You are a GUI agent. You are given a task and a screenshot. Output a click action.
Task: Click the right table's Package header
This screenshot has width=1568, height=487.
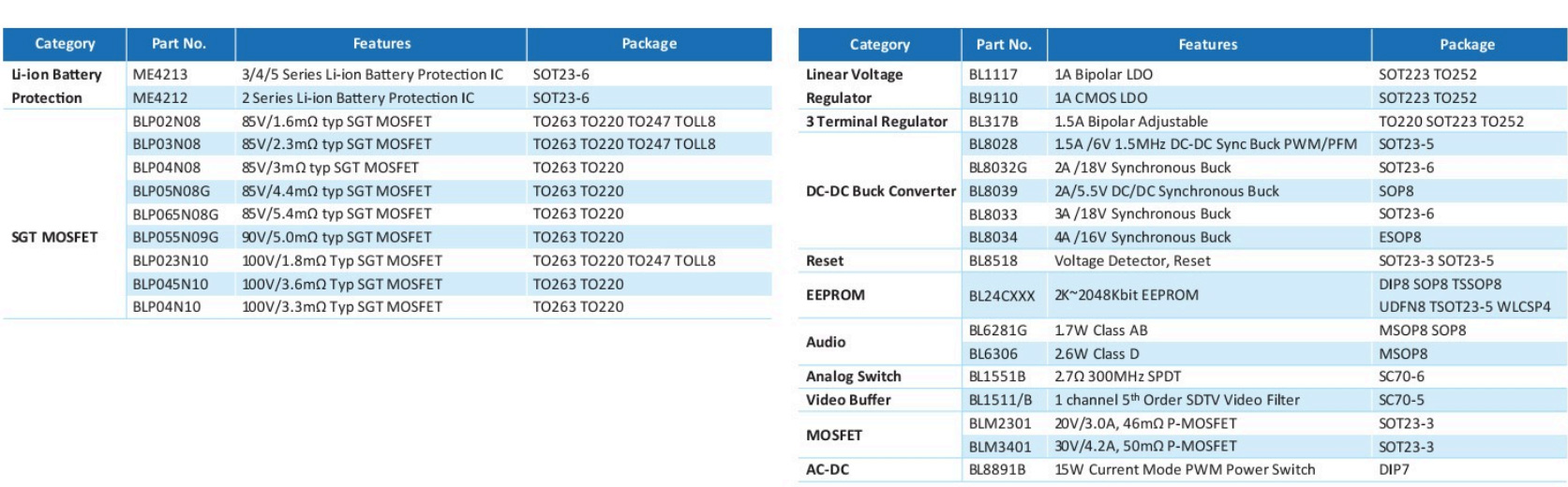pyautogui.click(x=1467, y=44)
